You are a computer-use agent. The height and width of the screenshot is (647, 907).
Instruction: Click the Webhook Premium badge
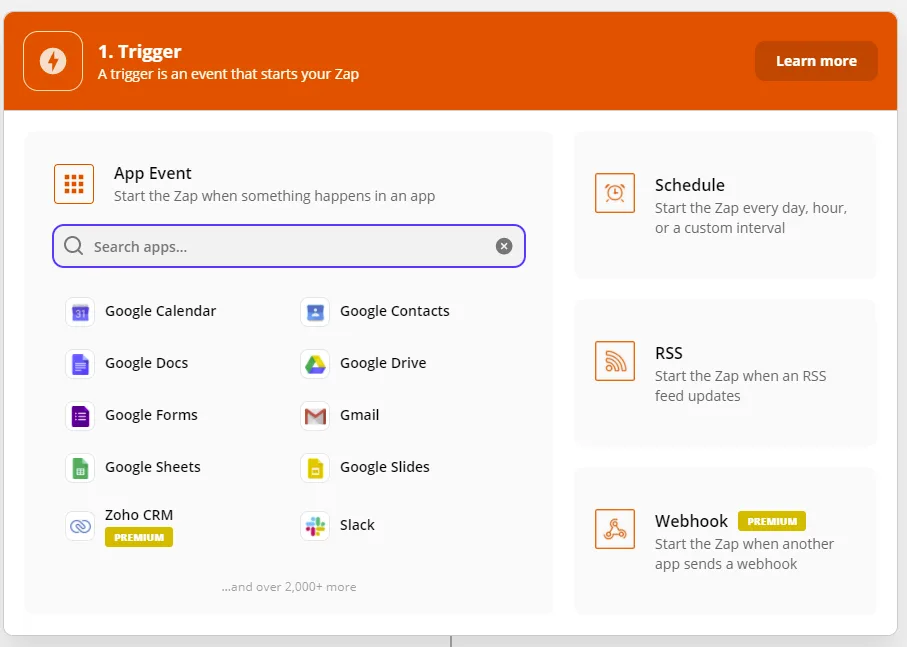pyautogui.click(x=772, y=521)
